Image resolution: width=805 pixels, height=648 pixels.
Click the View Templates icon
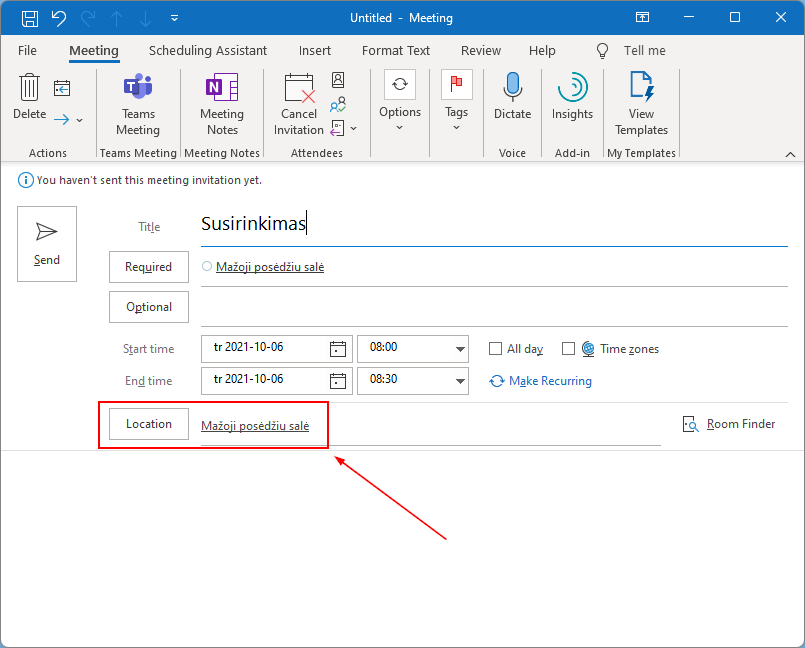[x=641, y=88]
